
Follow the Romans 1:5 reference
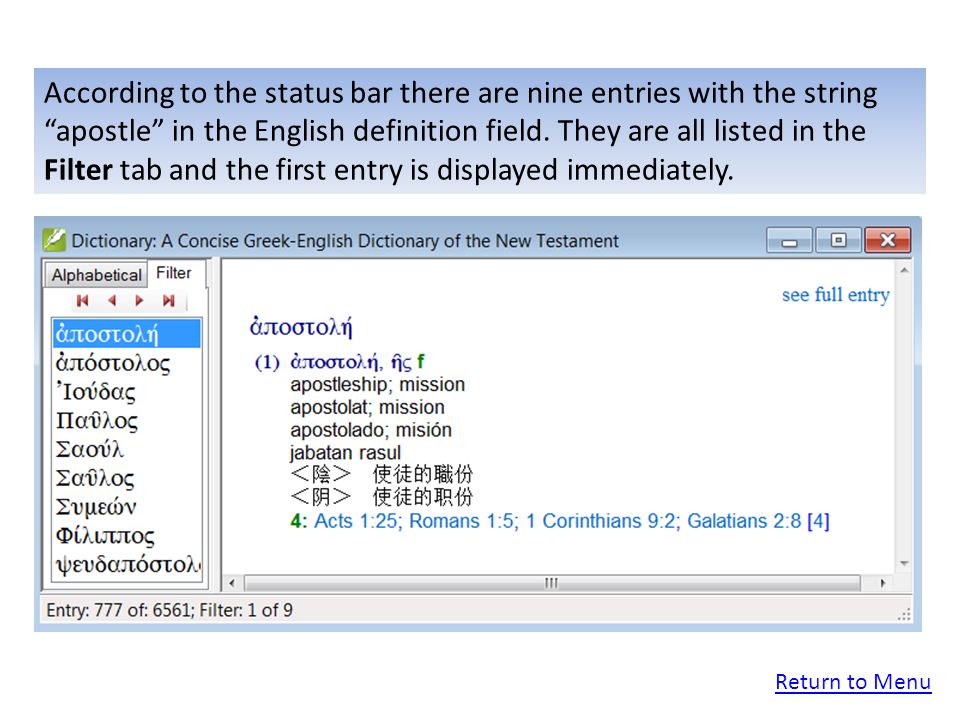463,521
